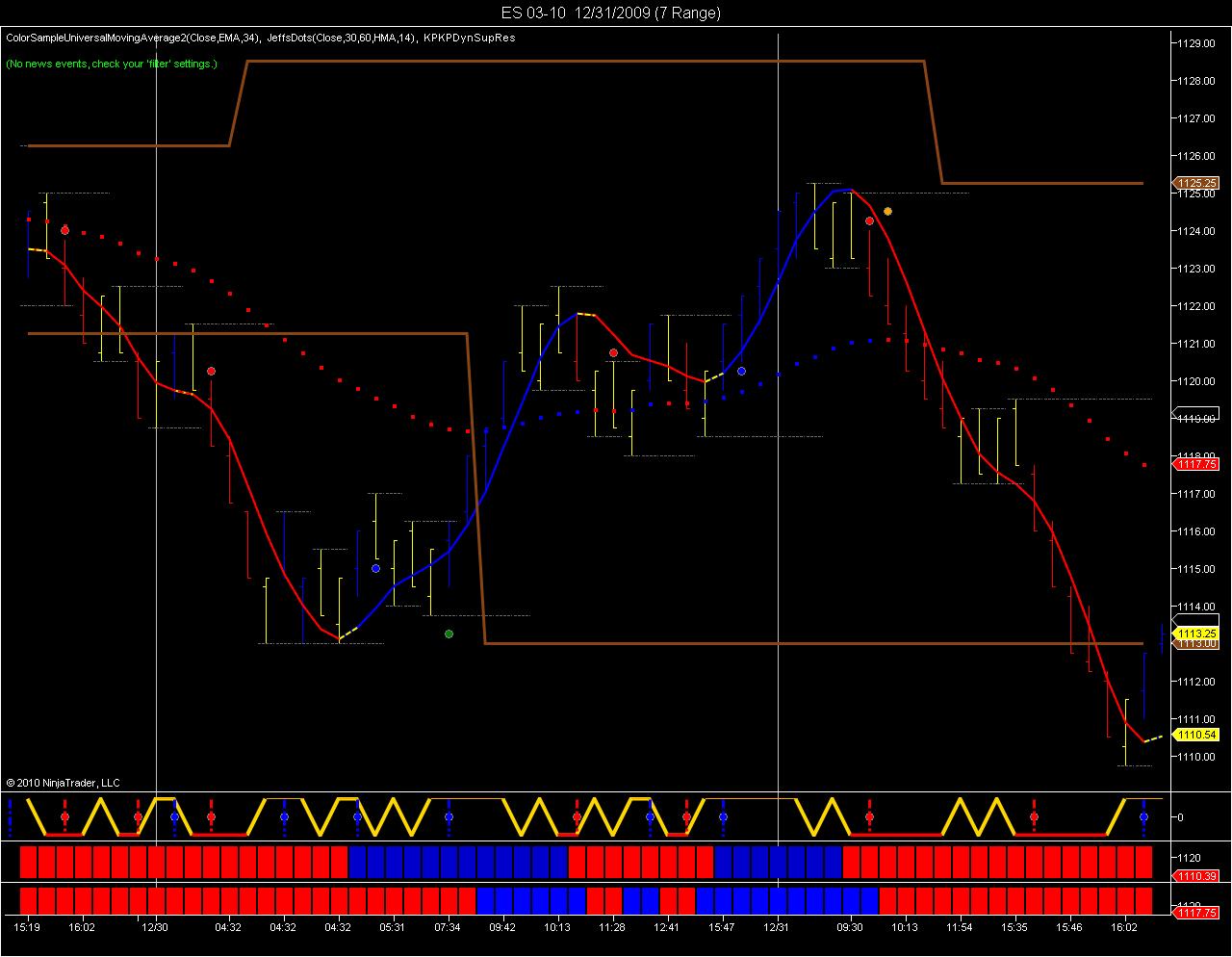Click the 09:30 time axis label

point(850,928)
